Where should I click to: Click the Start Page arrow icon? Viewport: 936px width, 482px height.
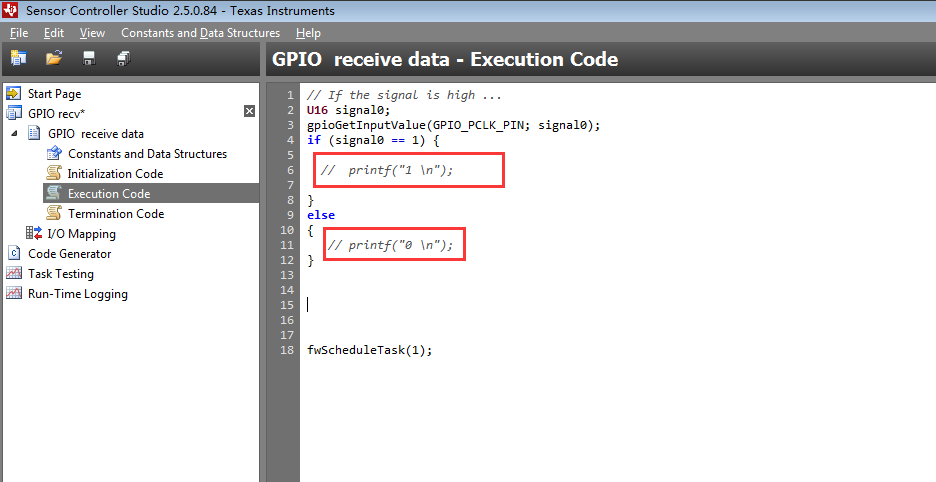click(14, 93)
